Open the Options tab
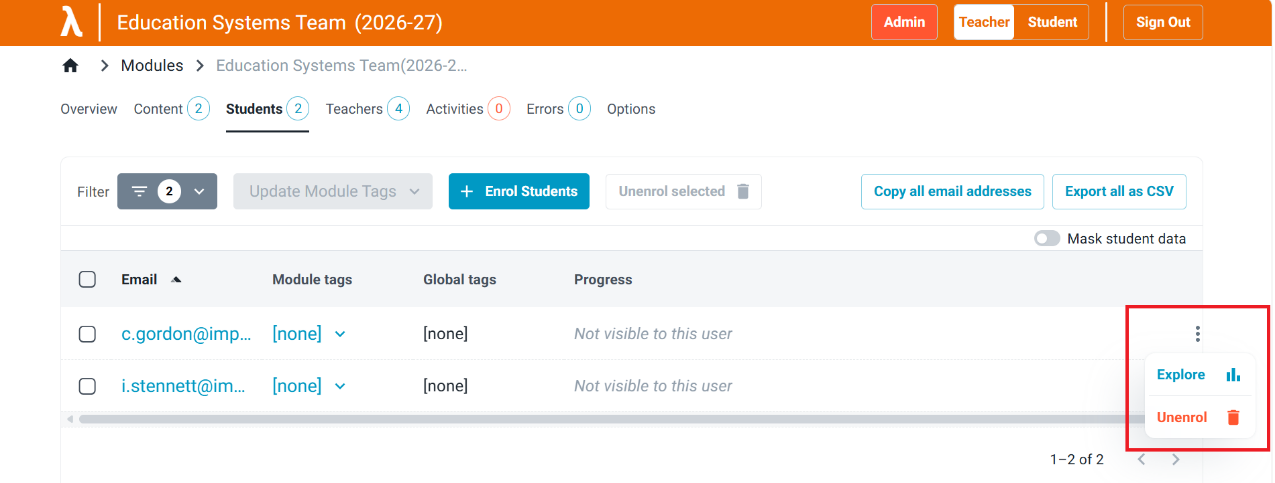The width and height of the screenshot is (1275, 483). click(631, 109)
